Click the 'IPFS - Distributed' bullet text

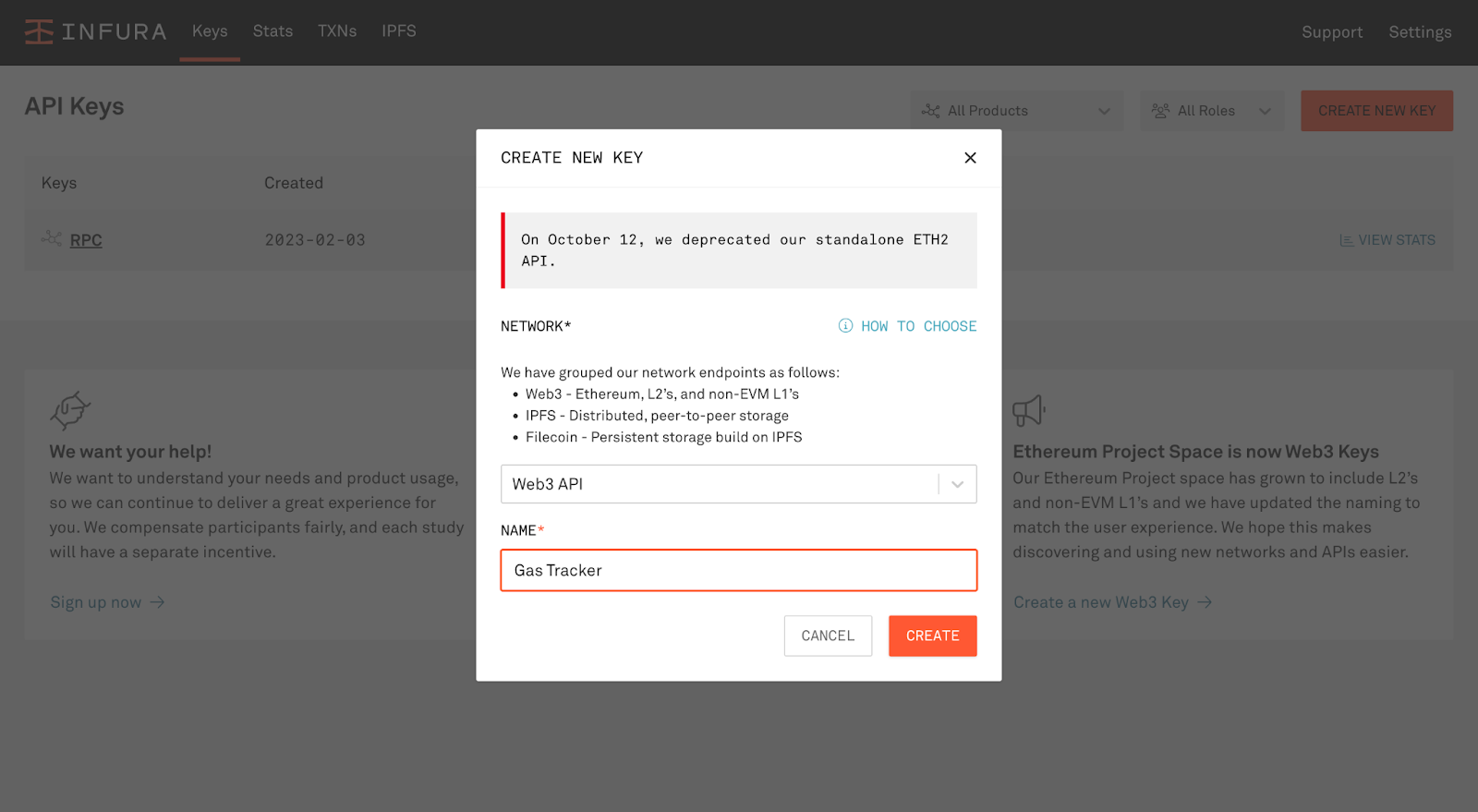click(657, 416)
